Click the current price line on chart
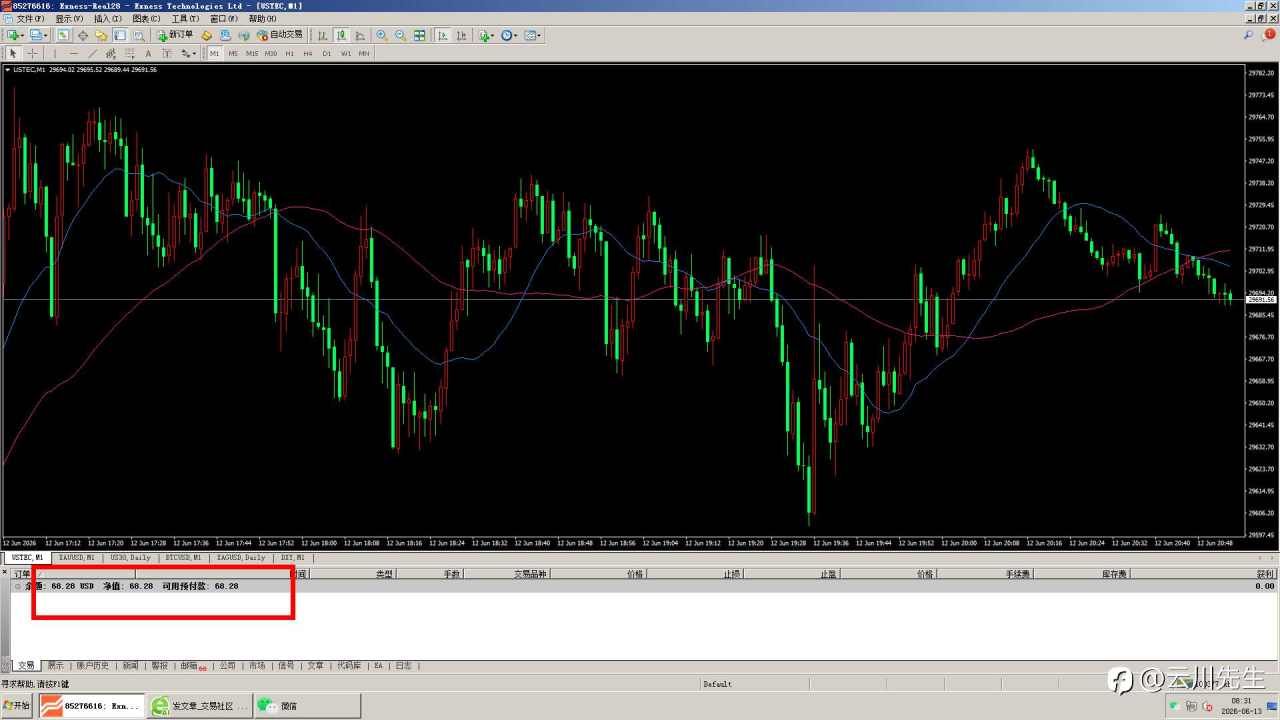 point(622,299)
